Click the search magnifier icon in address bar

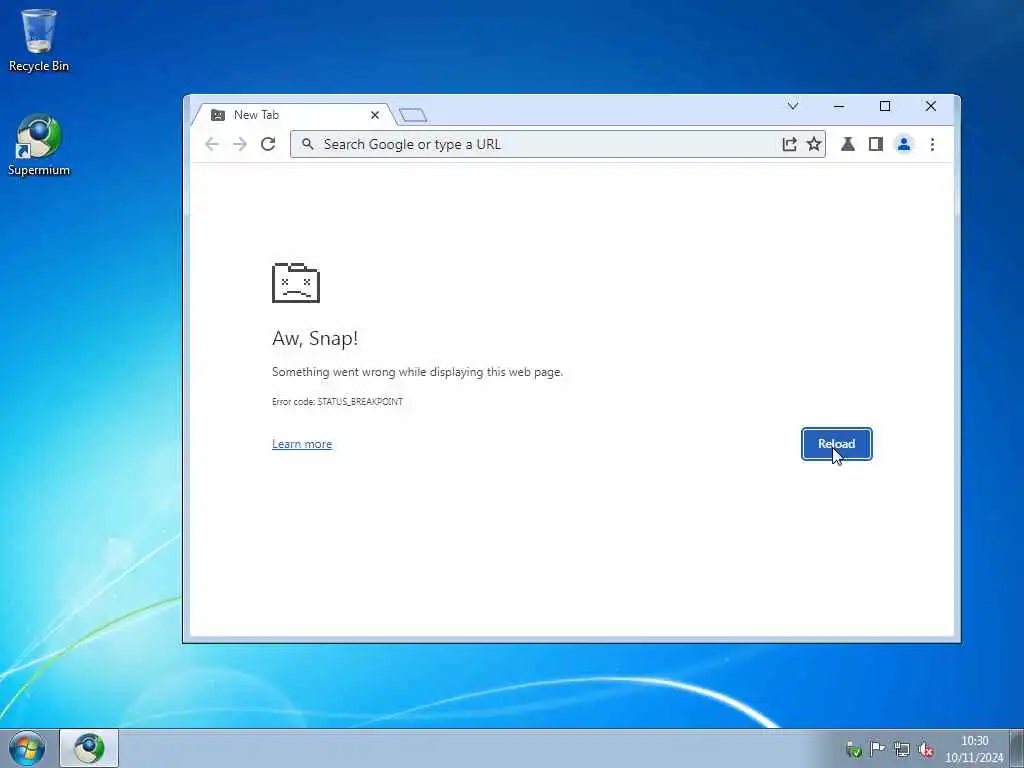(308, 144)
